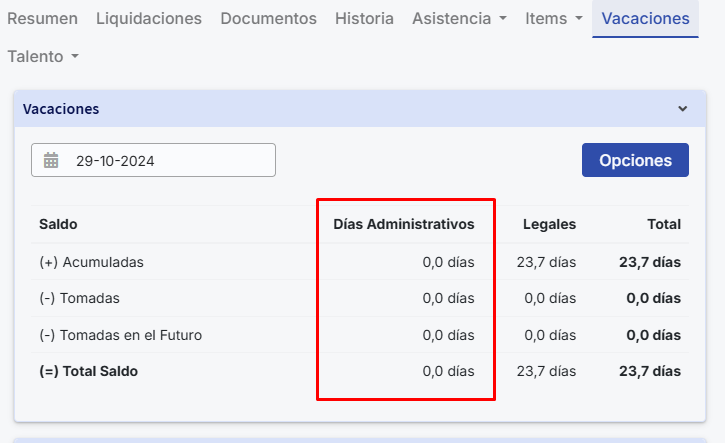The width and height of the screenshot is (725, 443).
Task: Collapse the Vacaciones panel chevron
Action: (x=683, y=109)
